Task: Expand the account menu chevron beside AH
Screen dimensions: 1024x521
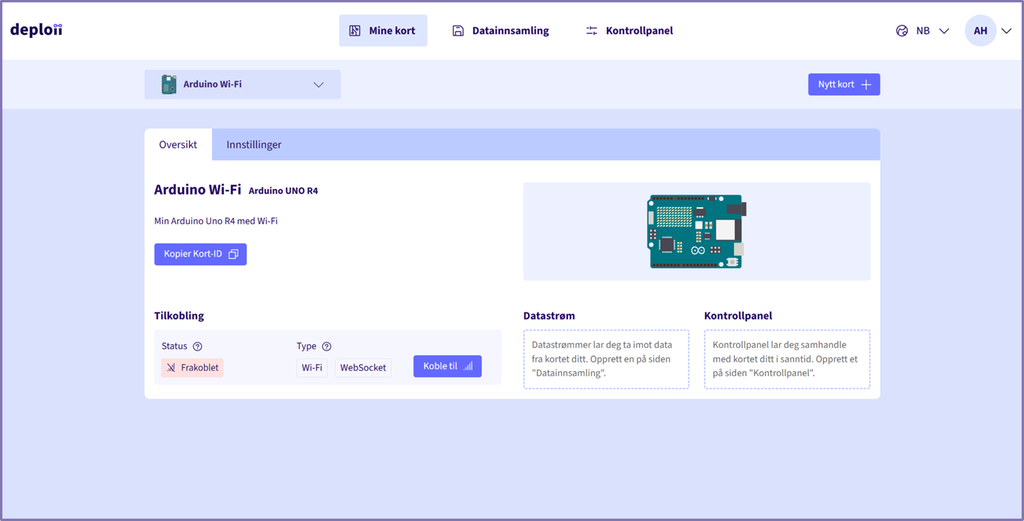Action: pos(1006,31)
